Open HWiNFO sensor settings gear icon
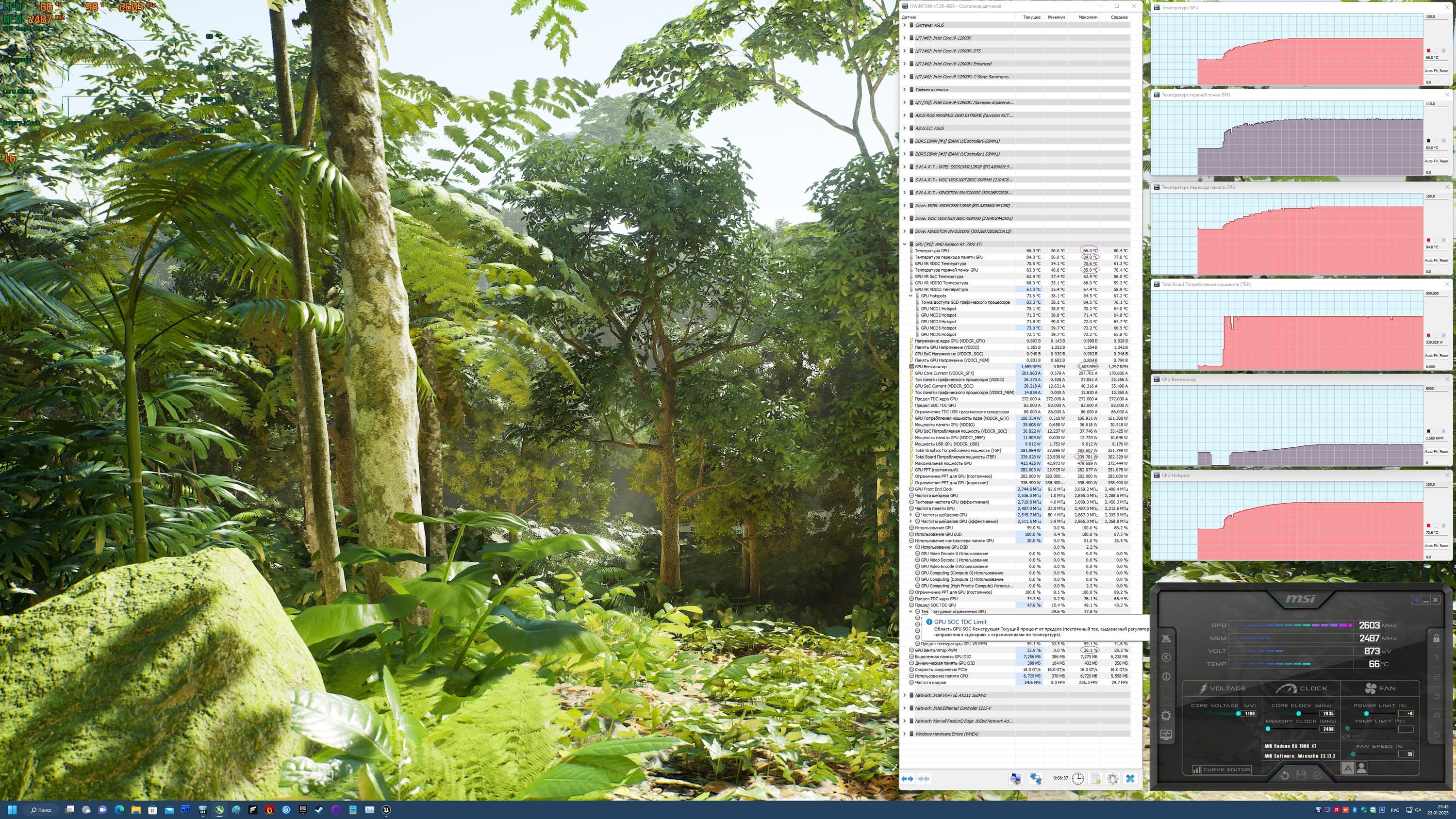1456x819 pixels. pyautogui.click(x=1112, y=779)
